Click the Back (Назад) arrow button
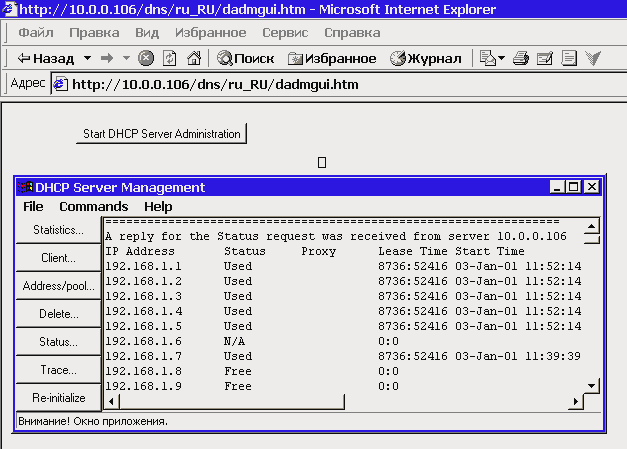The width and height of the screenshot is (627, 449). click(45, 59)
